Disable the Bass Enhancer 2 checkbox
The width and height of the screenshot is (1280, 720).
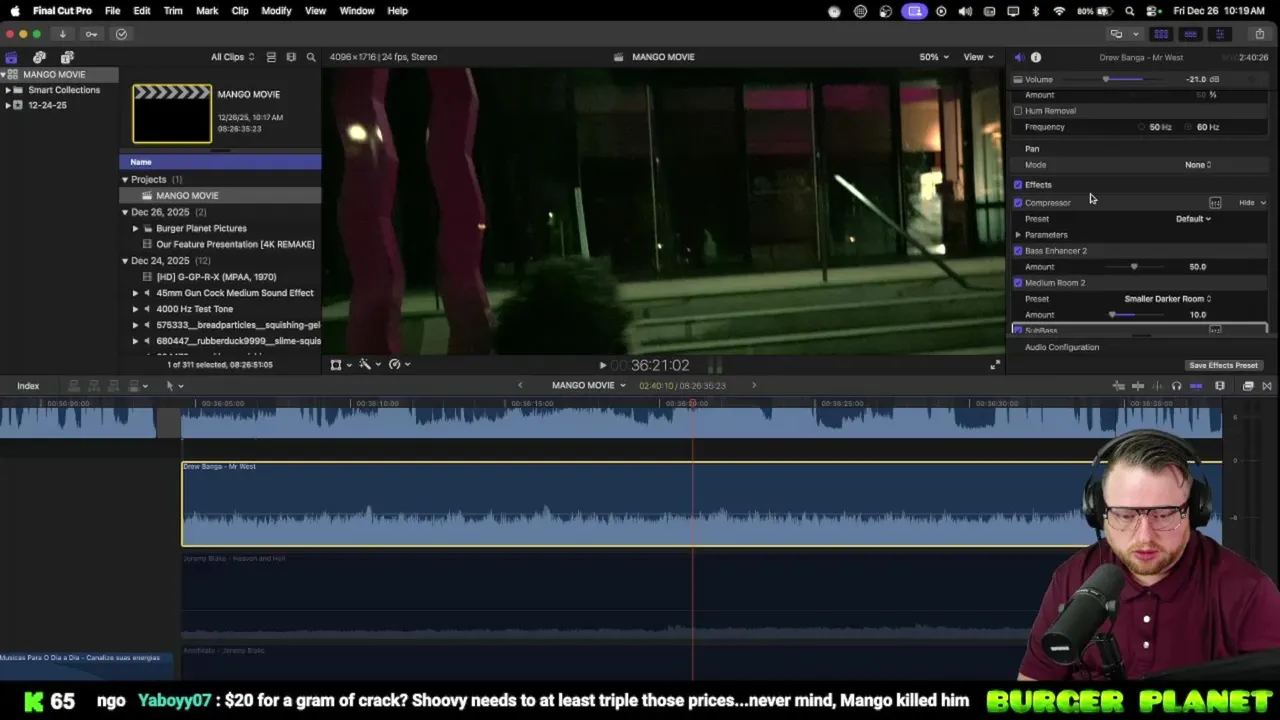pos(1018,251)
